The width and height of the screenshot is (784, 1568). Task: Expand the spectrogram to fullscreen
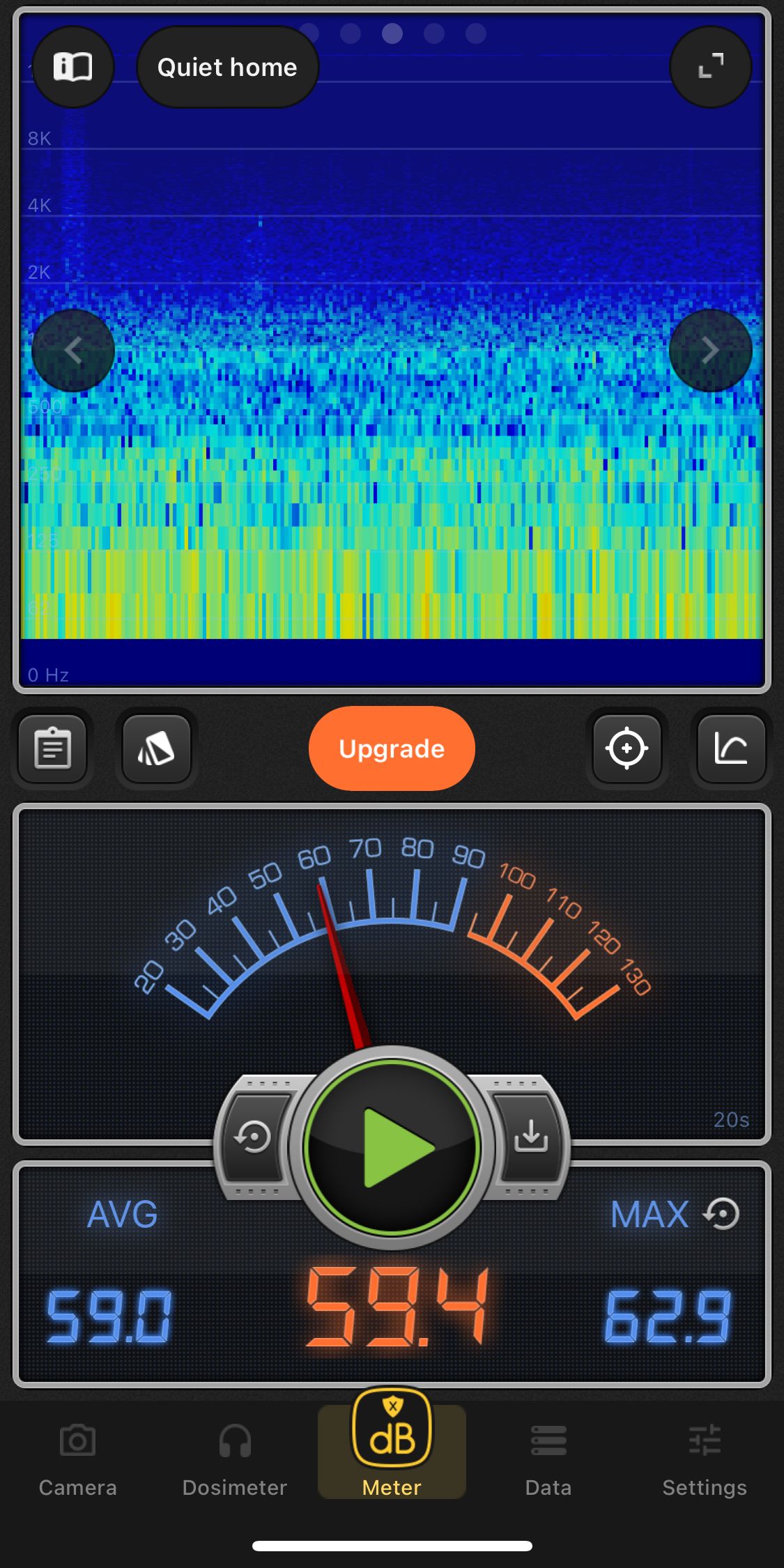point(710,67)
